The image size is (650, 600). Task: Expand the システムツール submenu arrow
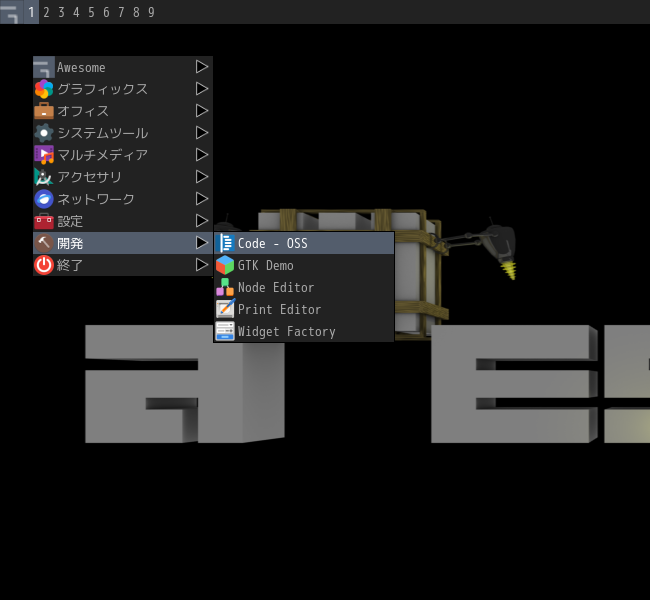pos(202,133)
